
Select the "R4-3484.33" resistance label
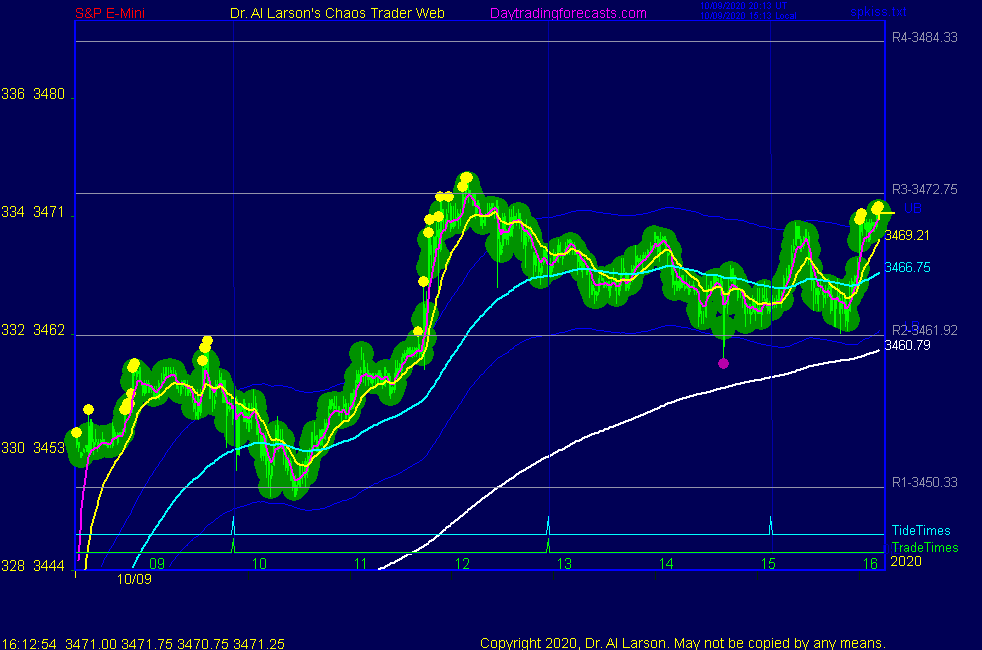pos(924,38)
